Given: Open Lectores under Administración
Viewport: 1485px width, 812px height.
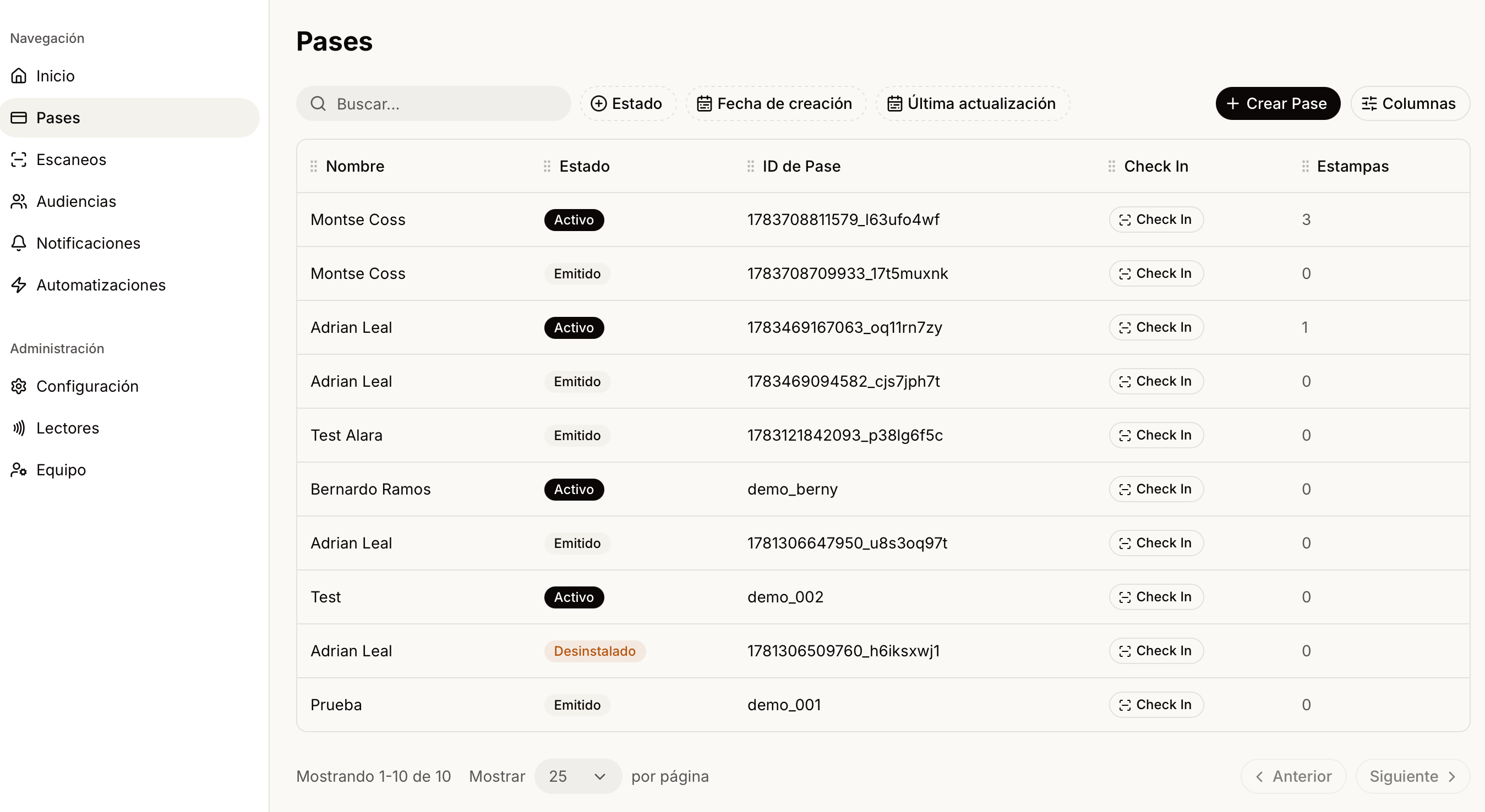Looking at the screenshot, I should point(130,427).
